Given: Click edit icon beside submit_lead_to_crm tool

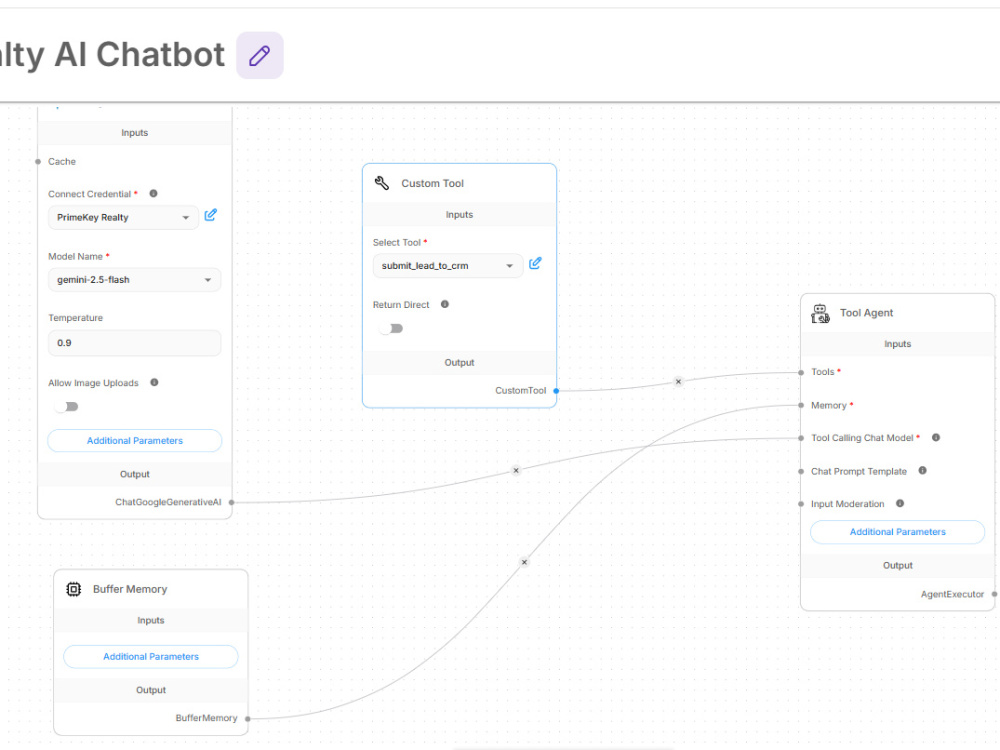Looking at the screenshot, I should coord(535,263).
